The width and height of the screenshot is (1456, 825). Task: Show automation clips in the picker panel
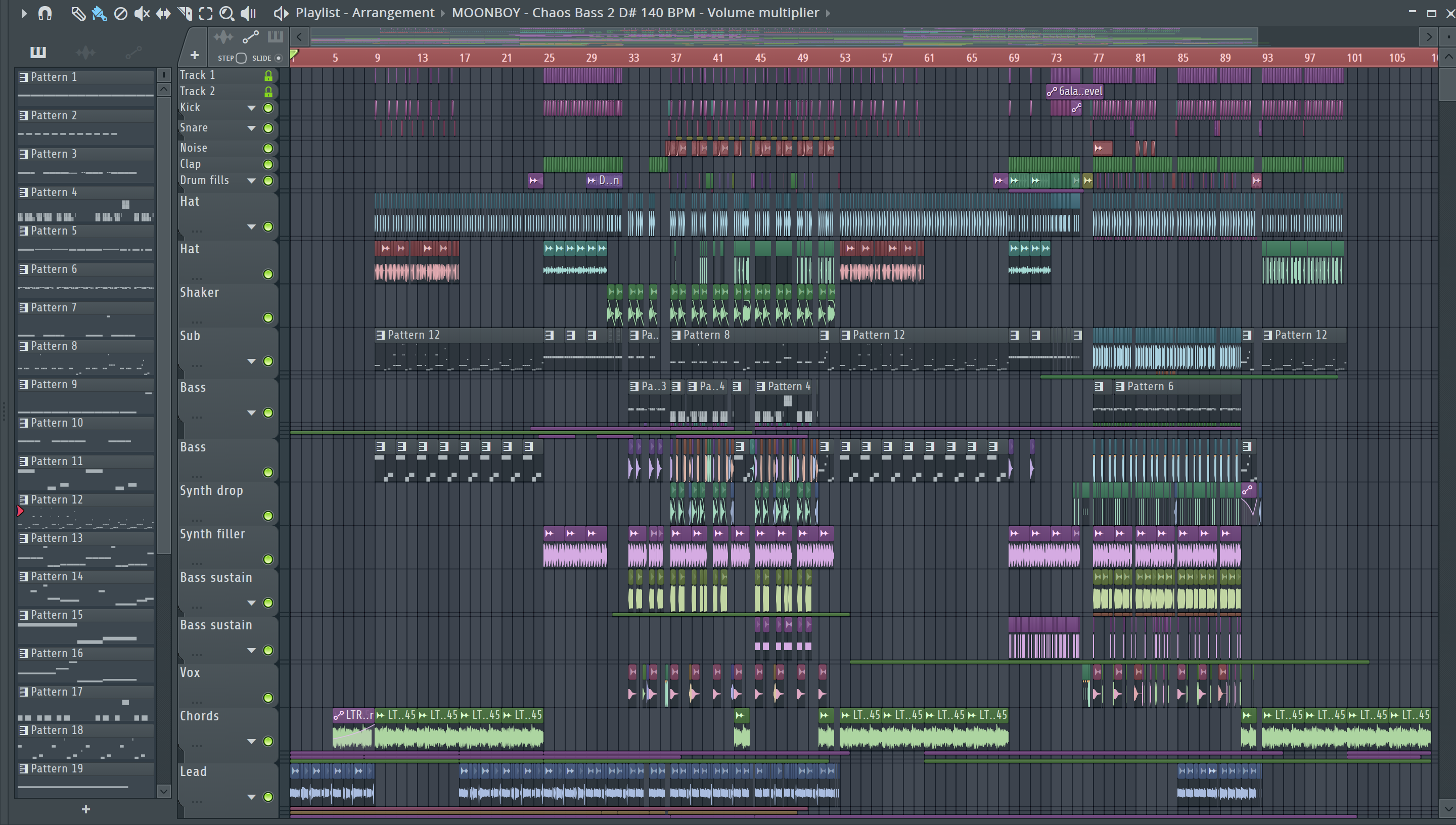(133, 53)
